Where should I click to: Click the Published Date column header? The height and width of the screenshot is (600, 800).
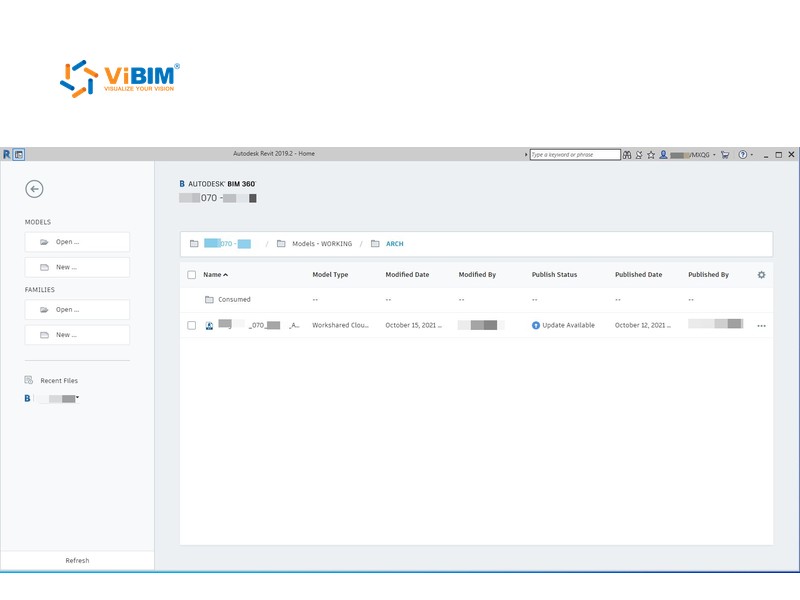tap(638, 274)
